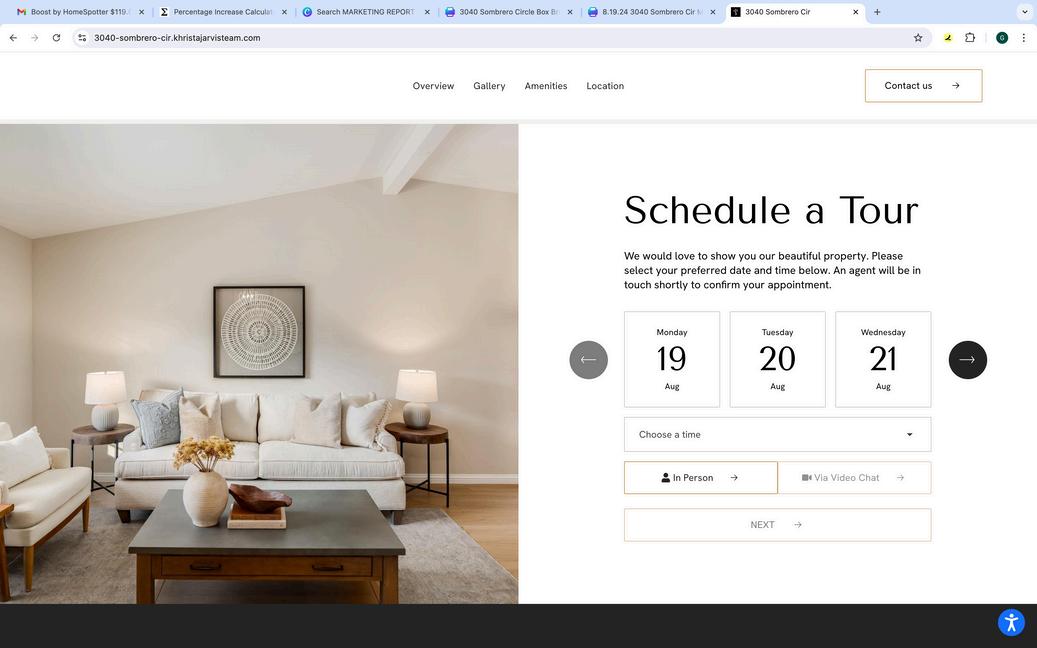Select Wednesday 21 Aug date card

pyautogui.click(x=883, y=359)
